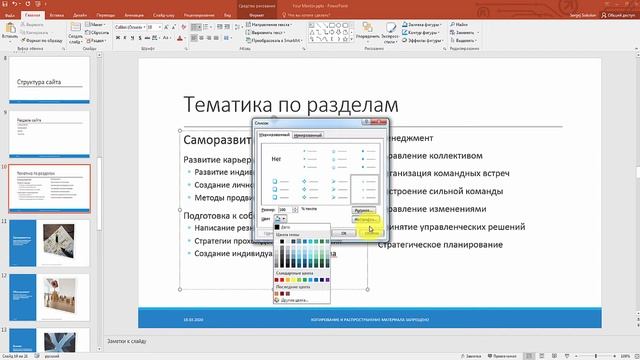Open Section (Раздел) dropdown
Image resolution: width=640 pixels, height=360 pixels.
click(97, 40)
